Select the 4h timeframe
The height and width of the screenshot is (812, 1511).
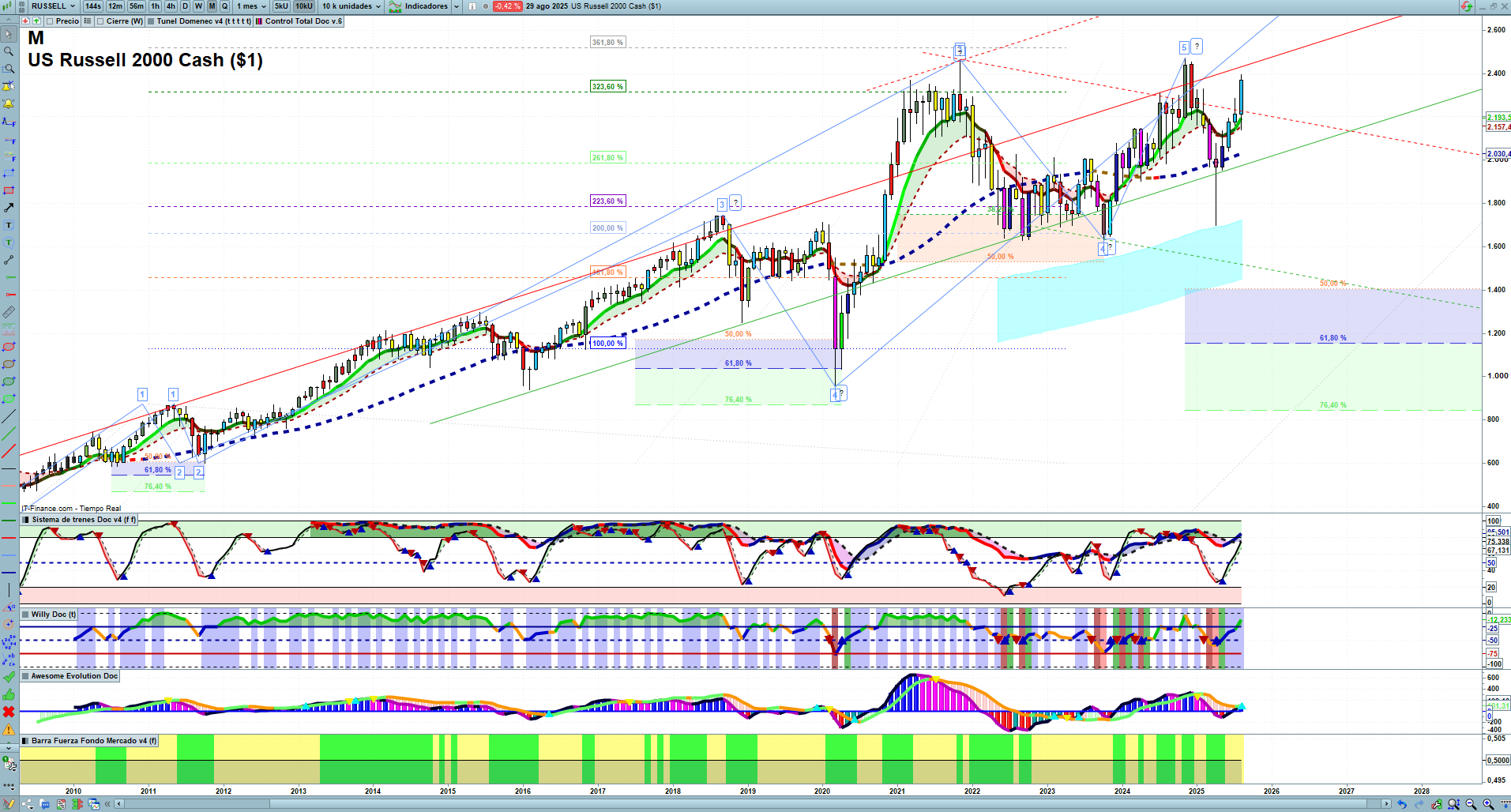coord(171,6)
